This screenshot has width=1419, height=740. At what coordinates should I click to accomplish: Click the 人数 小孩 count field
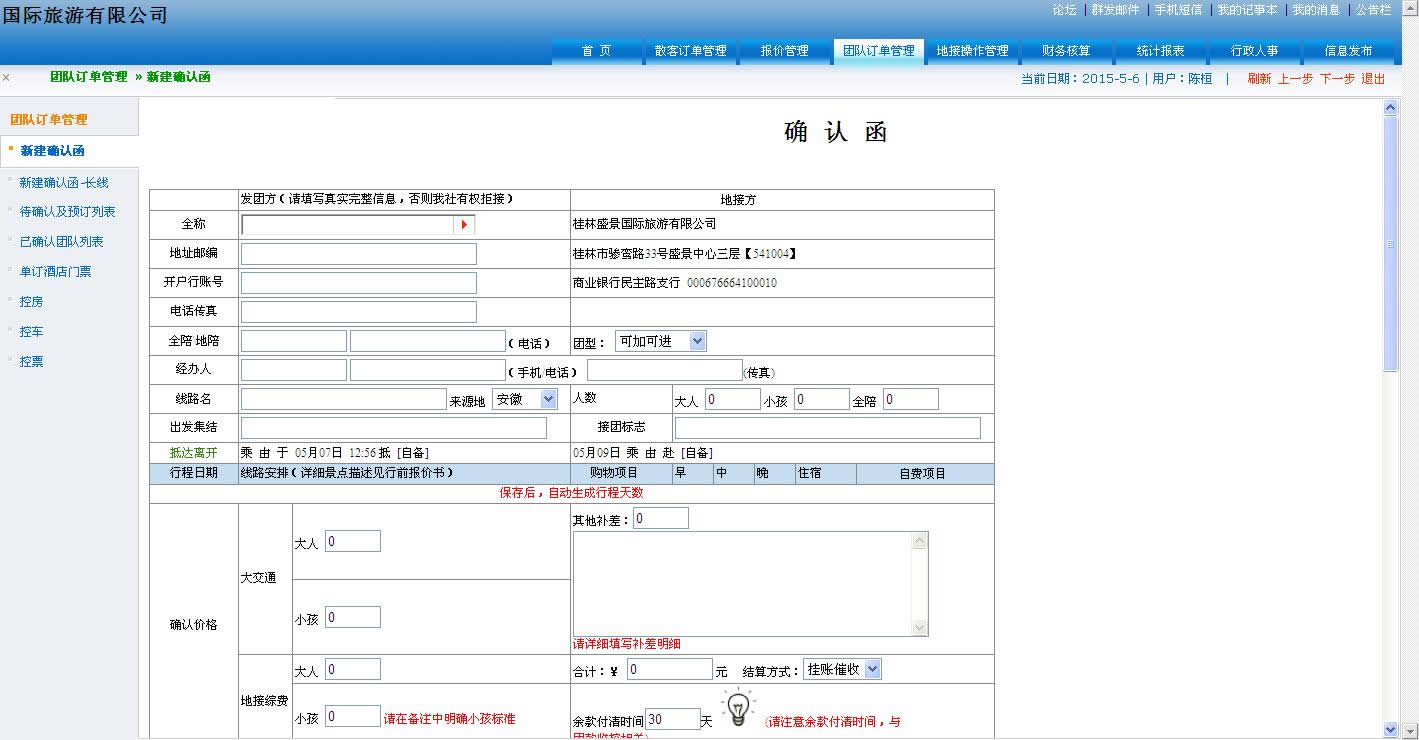coord(821,400)
